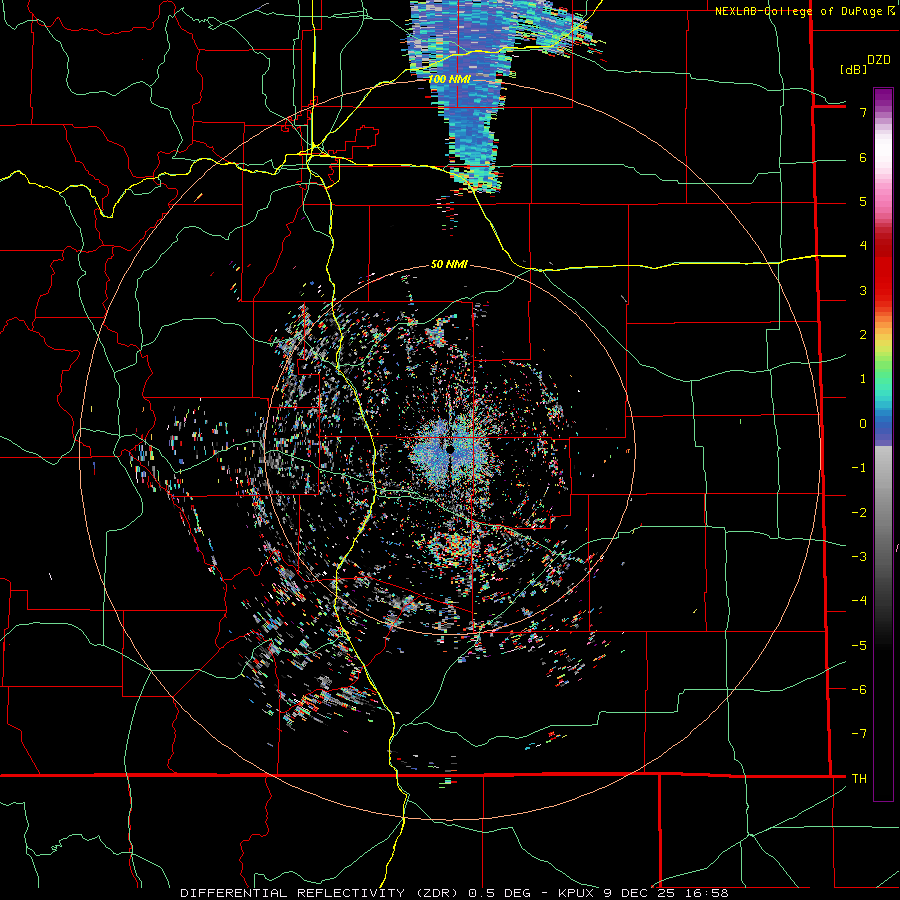Screen dimensions: 900x900
Task: Click the legend value -3
Action: (859, 556)
